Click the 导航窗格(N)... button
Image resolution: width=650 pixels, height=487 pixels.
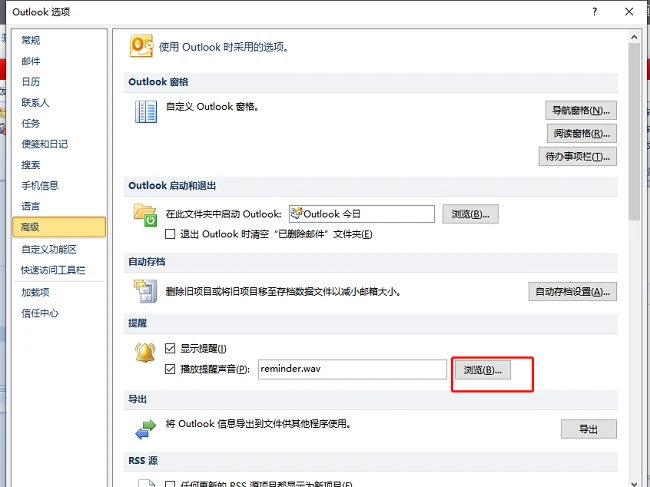tap(579, 110)
